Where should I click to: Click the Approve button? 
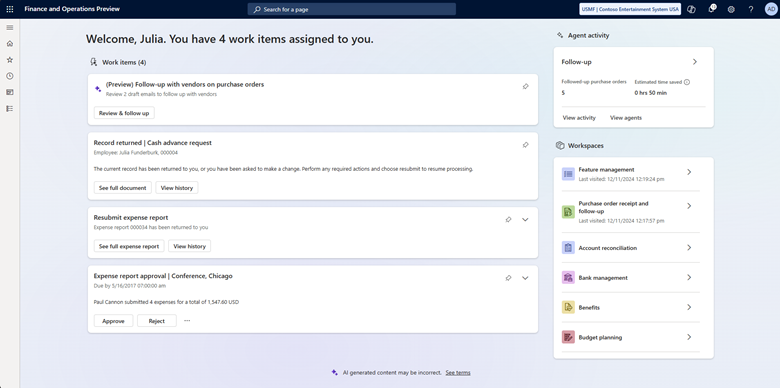[113, 321]
